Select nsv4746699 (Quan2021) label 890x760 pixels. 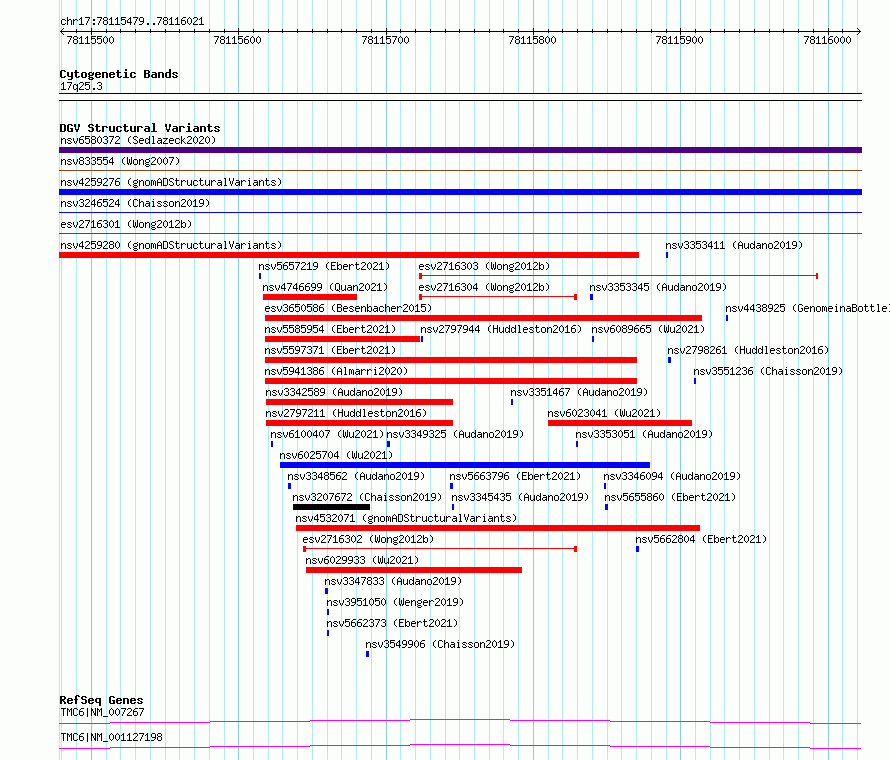click(x=325, y=287)
